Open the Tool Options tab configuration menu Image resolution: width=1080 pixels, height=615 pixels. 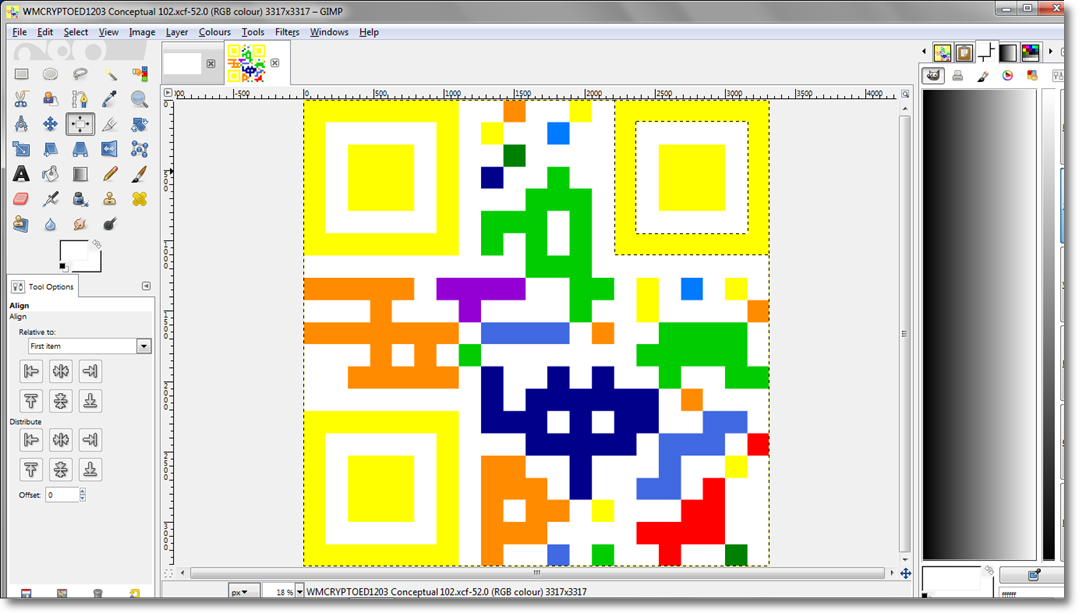click(146, 286)
